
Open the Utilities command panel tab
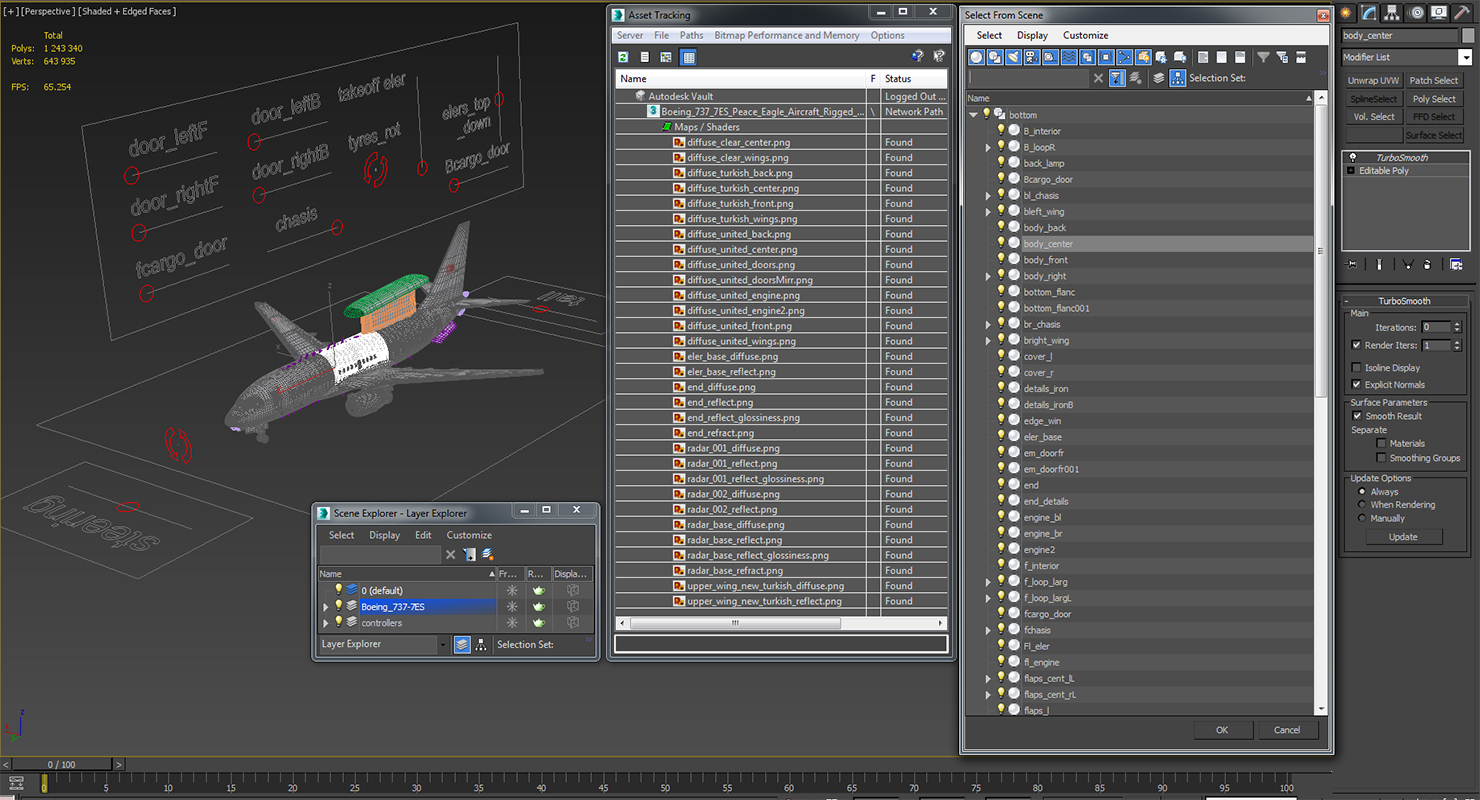tap(1461, 13)
